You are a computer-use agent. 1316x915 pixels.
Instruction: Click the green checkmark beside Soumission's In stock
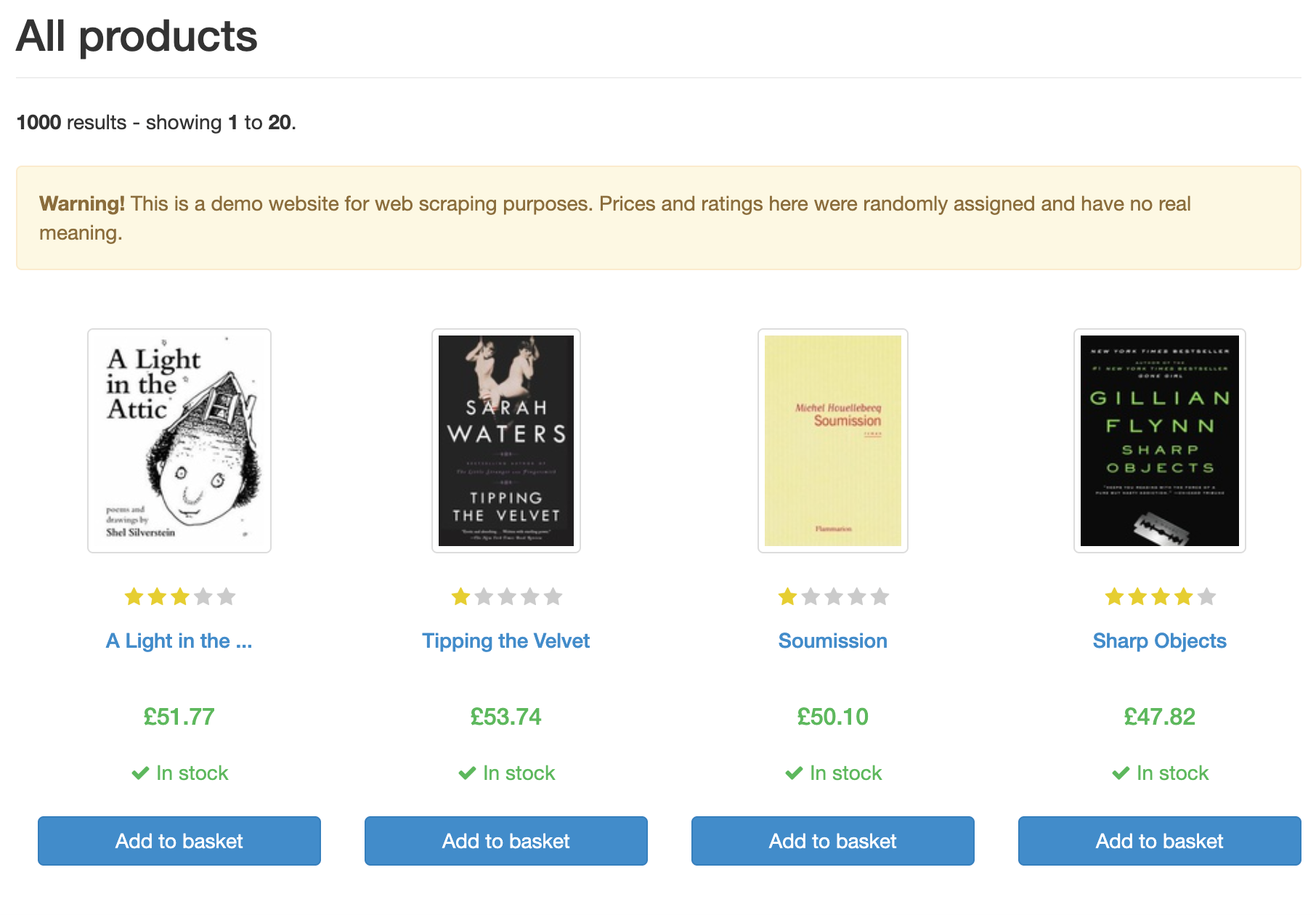(x=794, y=773)
